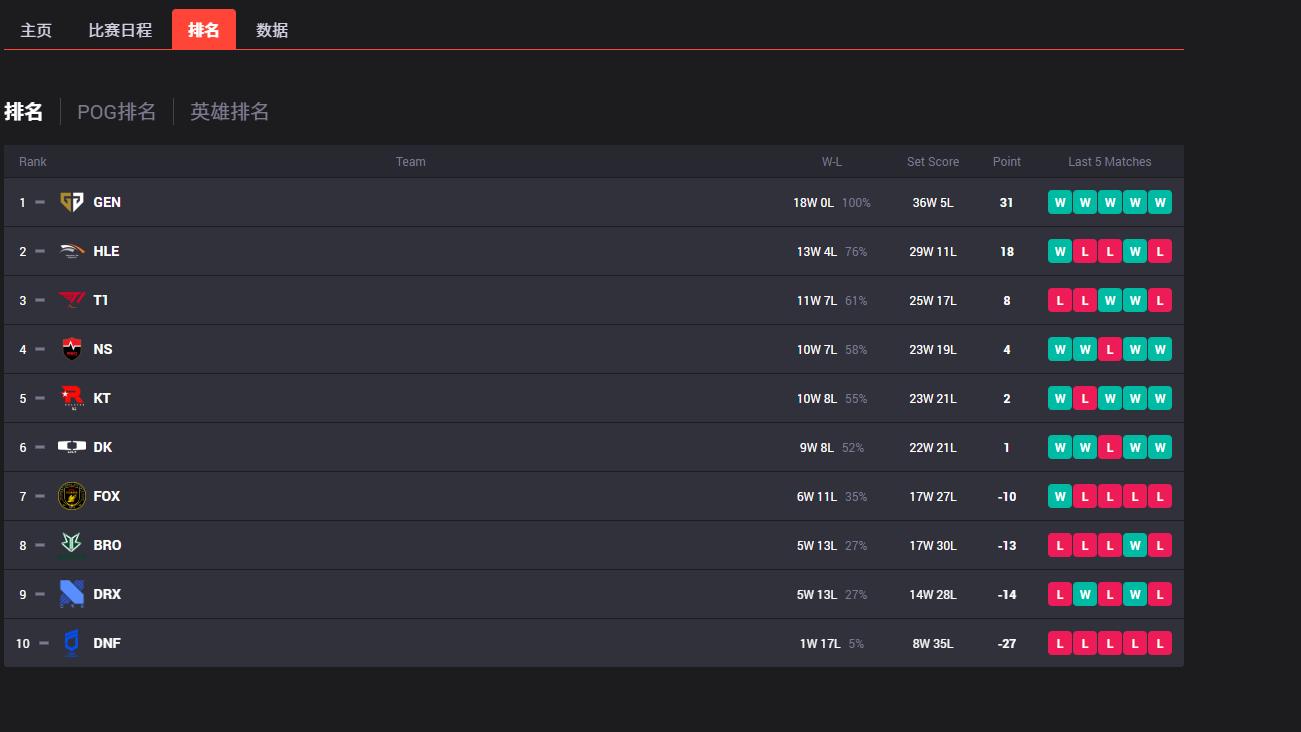Open the BRO team logo icon
Image resolution: width=1301 pixels, height=732 pixels.
72,545
